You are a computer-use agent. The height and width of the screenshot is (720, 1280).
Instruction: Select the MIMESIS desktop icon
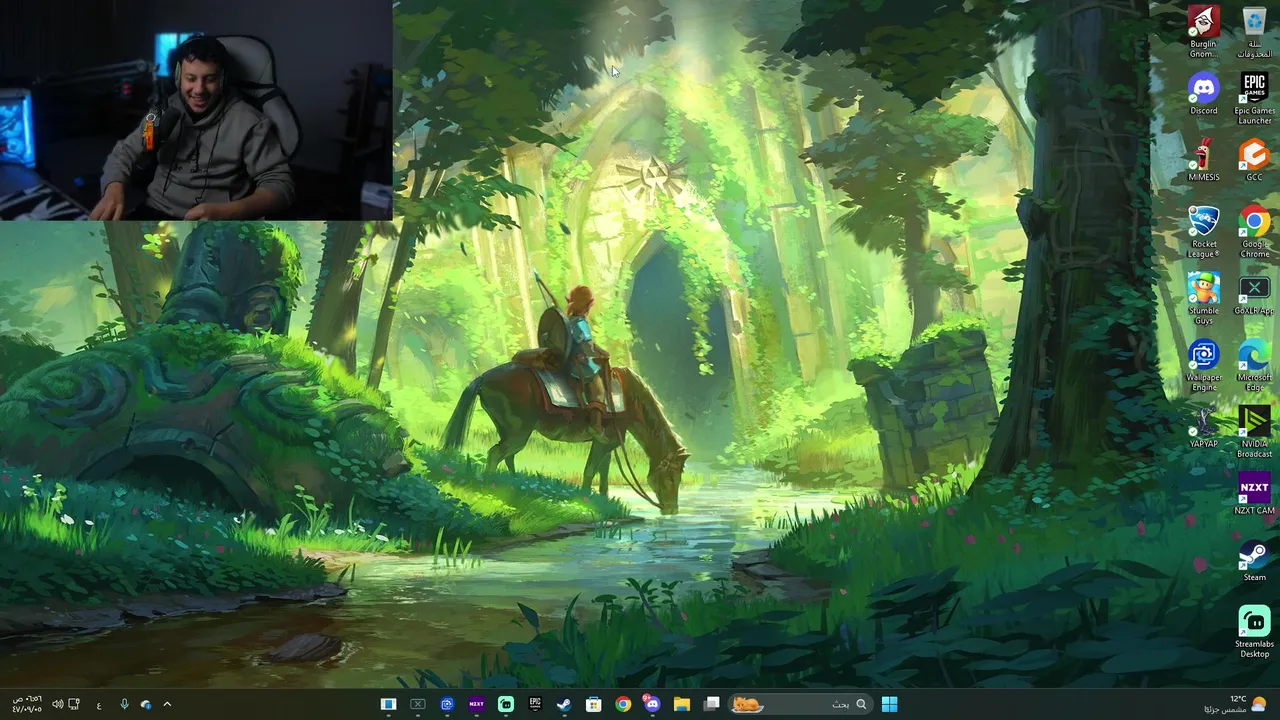click(x=1203, y=160)
